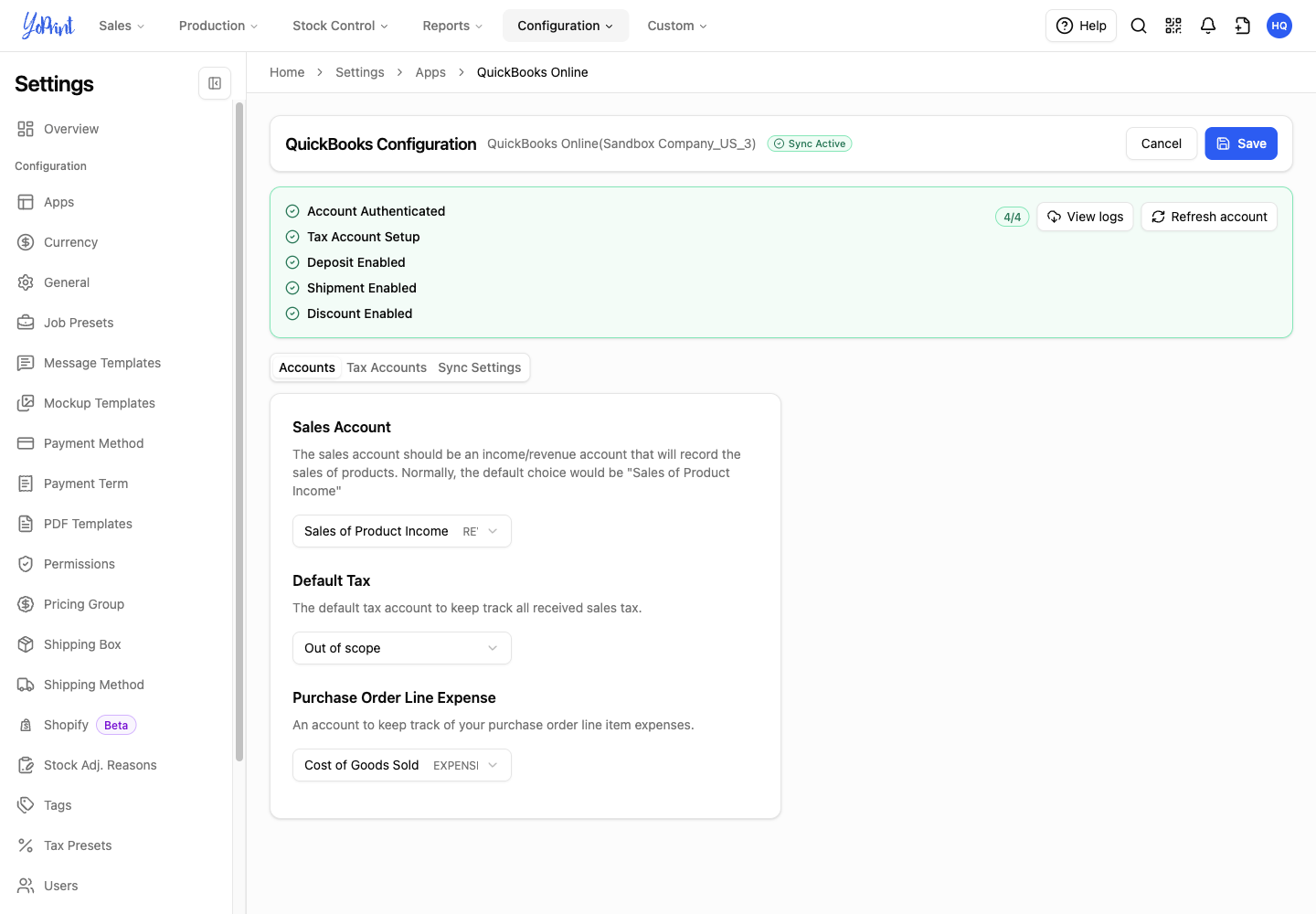Click the Refresh account button
The height and width of the screenshot is (914, 1316).
1209,217
